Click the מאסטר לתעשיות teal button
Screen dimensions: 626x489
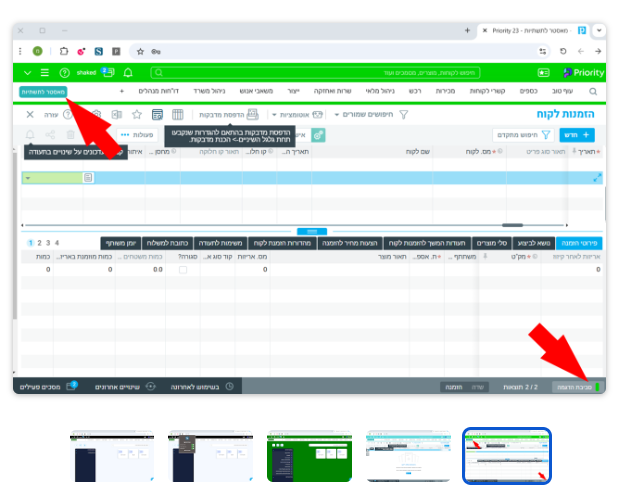pos(43,92)
